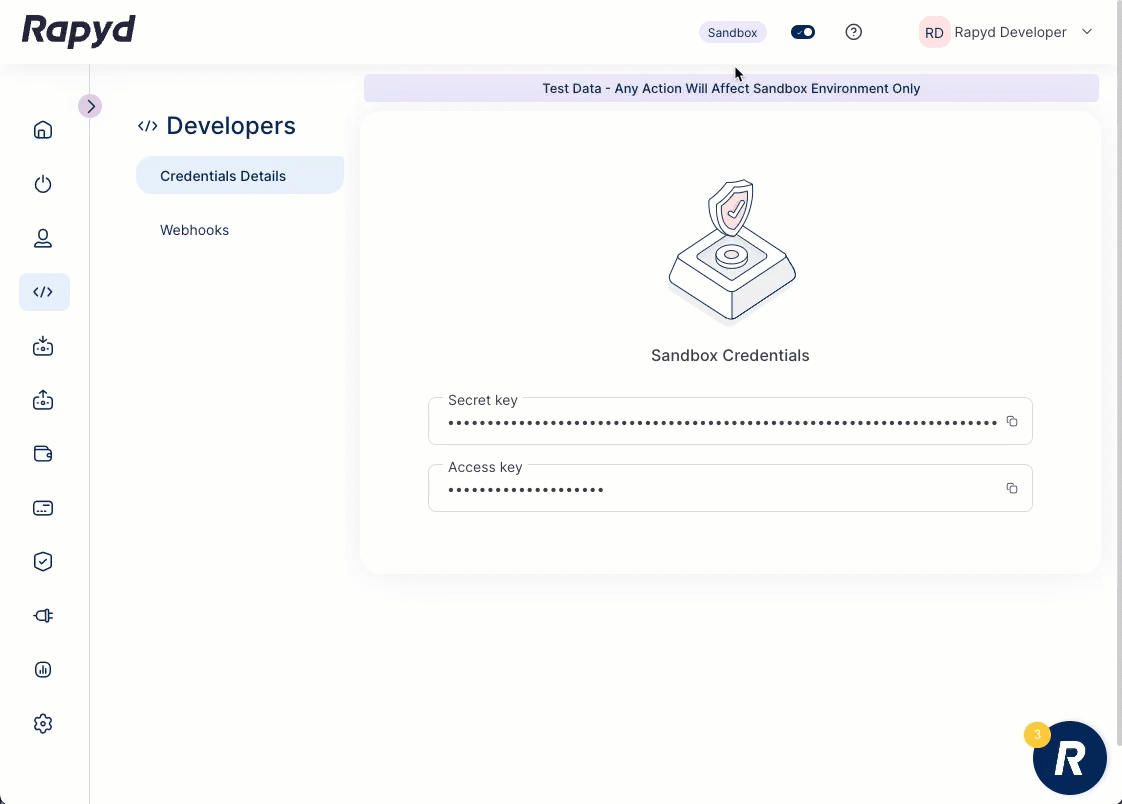The width and height of the screenshot is (1122, 804).
Task: Open the card icon in the sidebar
Action: pos(43,508)
